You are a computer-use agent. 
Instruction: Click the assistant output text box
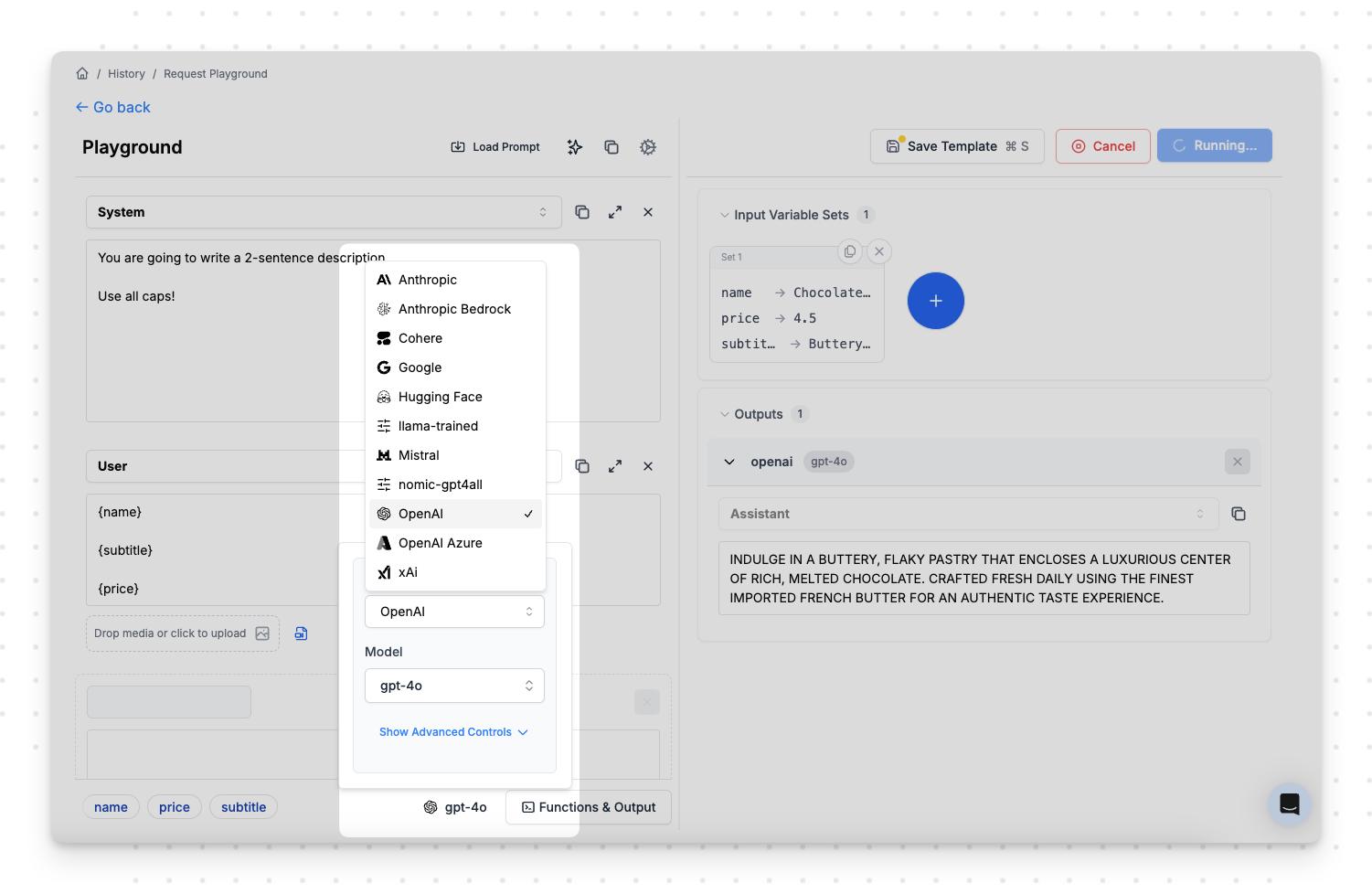[x=984, y=579]
